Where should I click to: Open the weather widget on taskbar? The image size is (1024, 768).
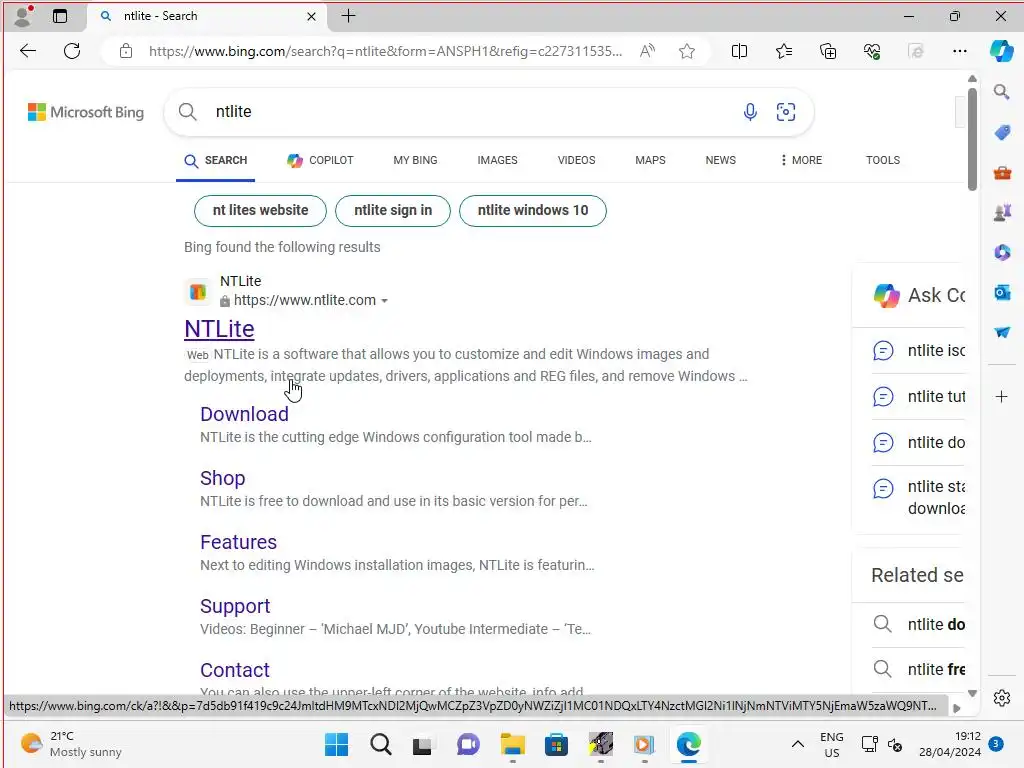tap(71, 744)
